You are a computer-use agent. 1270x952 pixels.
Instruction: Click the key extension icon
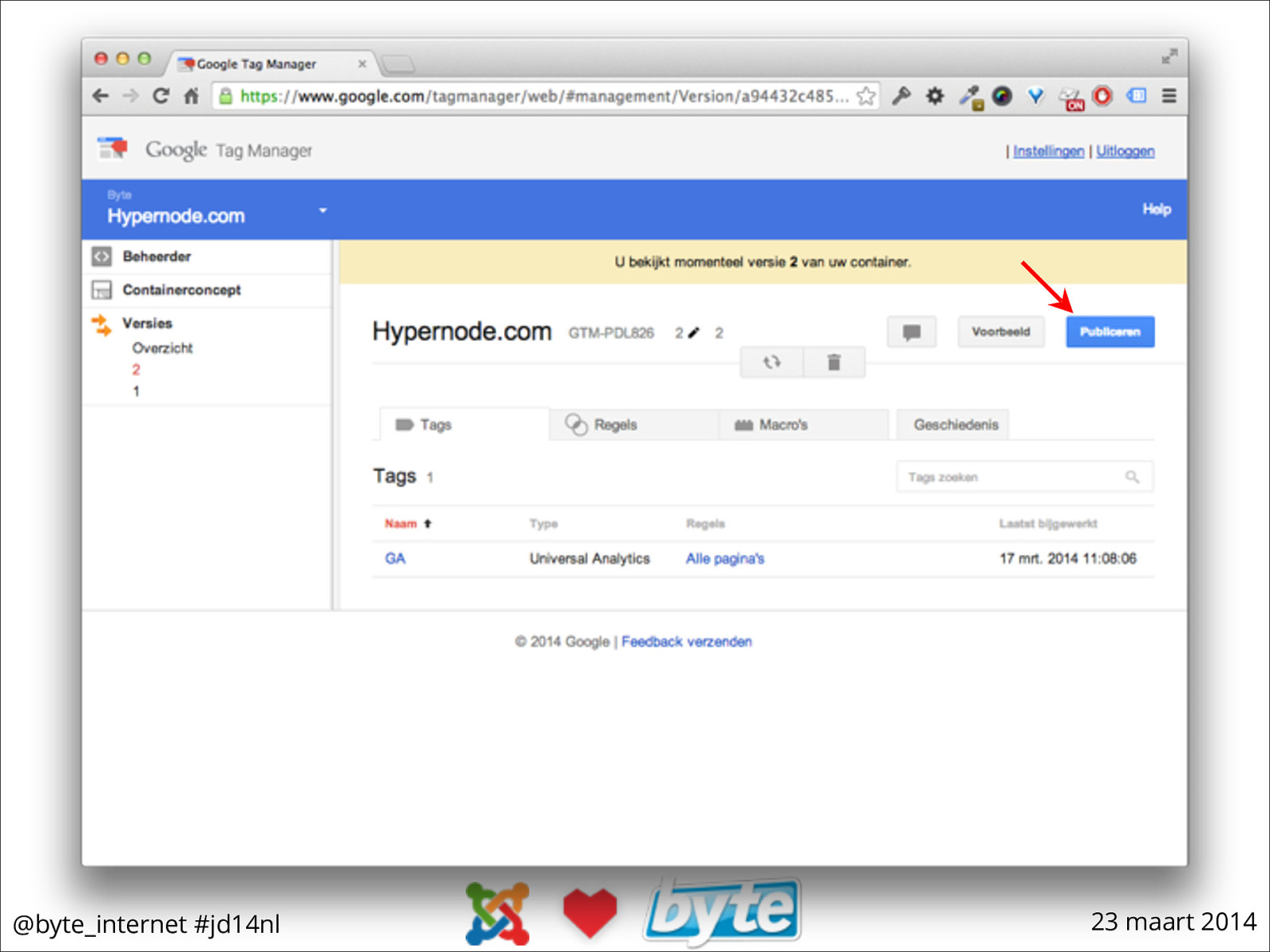901,96
